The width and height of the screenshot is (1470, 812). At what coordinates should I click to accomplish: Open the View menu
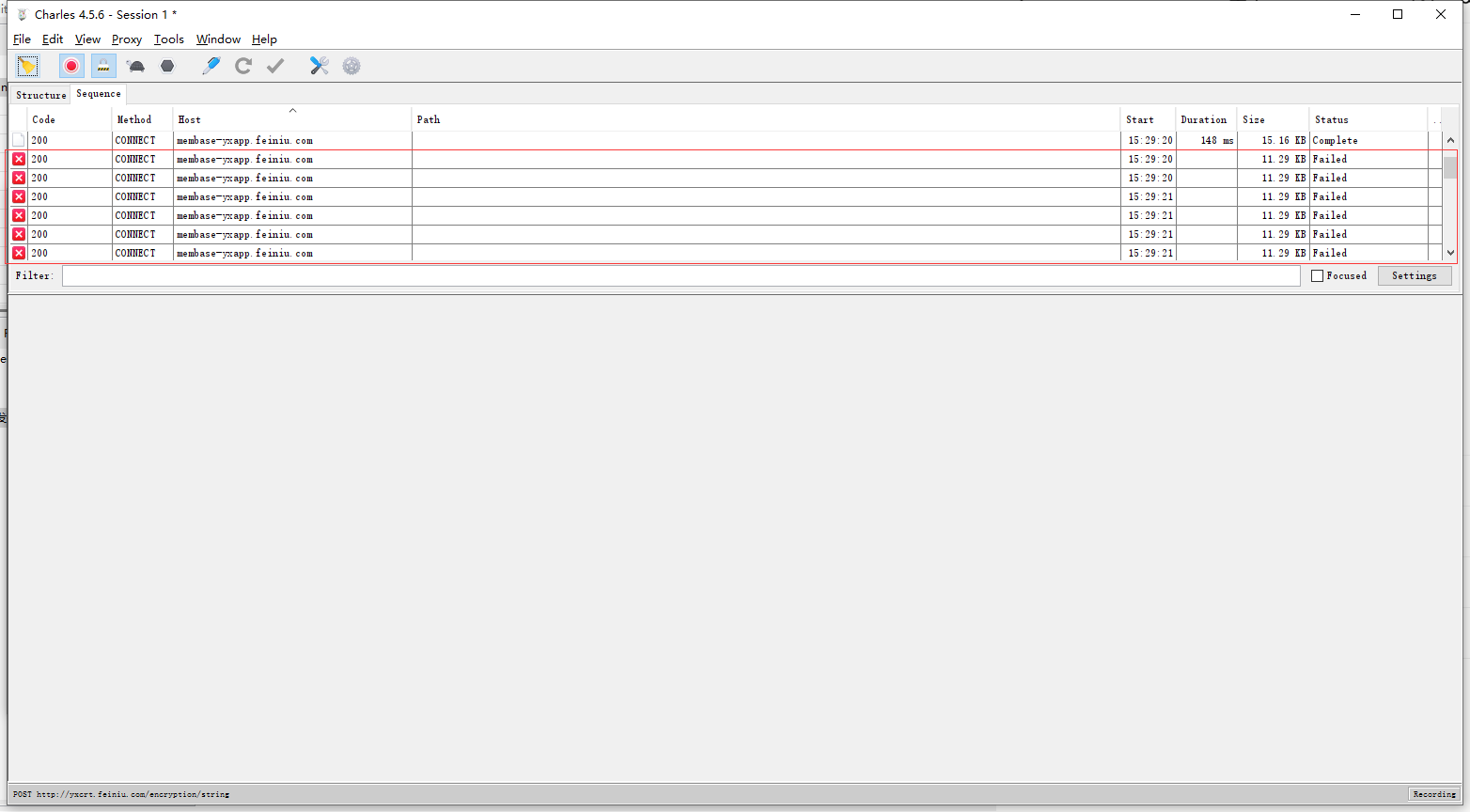87,39
